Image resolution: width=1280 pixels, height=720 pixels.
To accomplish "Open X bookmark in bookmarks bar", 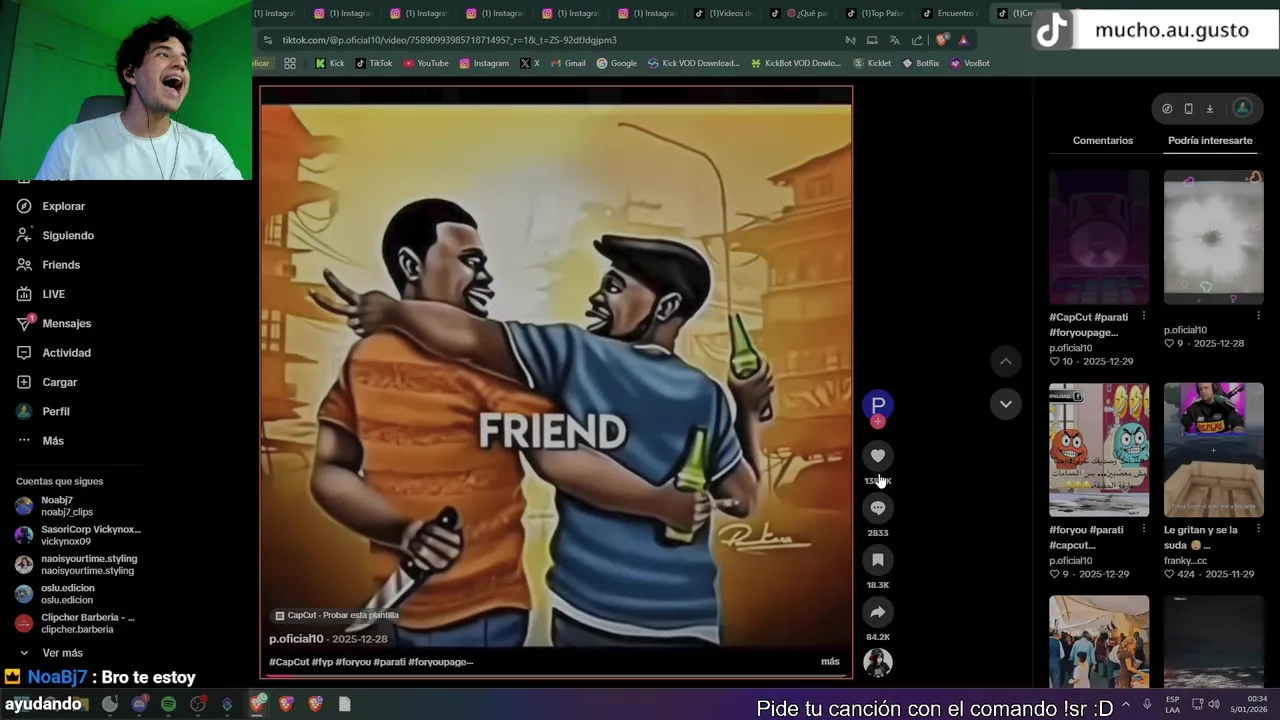I will pyautogui.click(x=530, y=63).
